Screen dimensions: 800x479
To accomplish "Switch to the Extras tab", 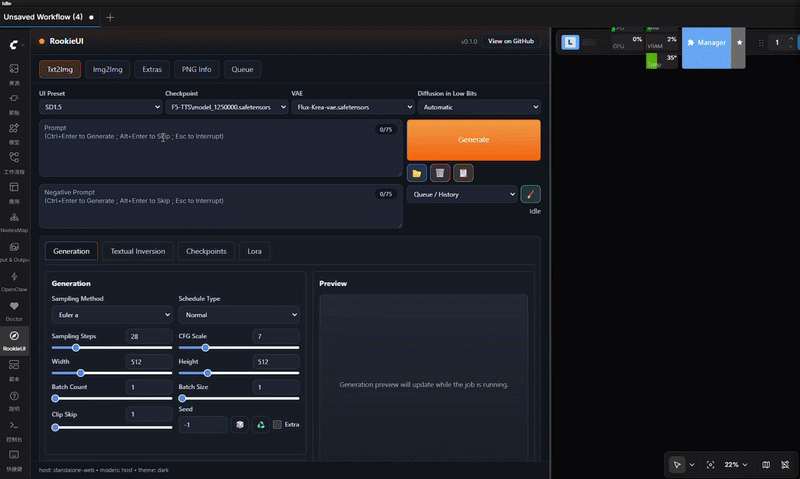I will [x=152, y=69].
